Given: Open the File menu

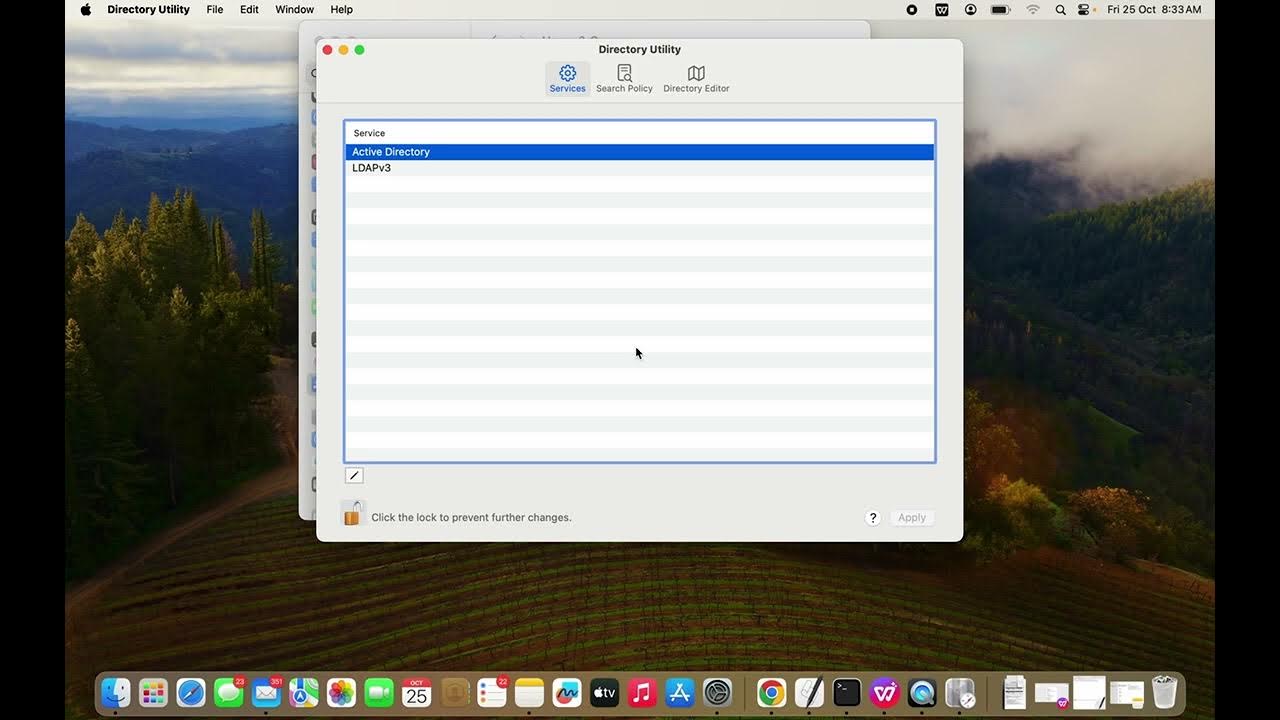Looking at the screenshot, I should click(215, 9).
